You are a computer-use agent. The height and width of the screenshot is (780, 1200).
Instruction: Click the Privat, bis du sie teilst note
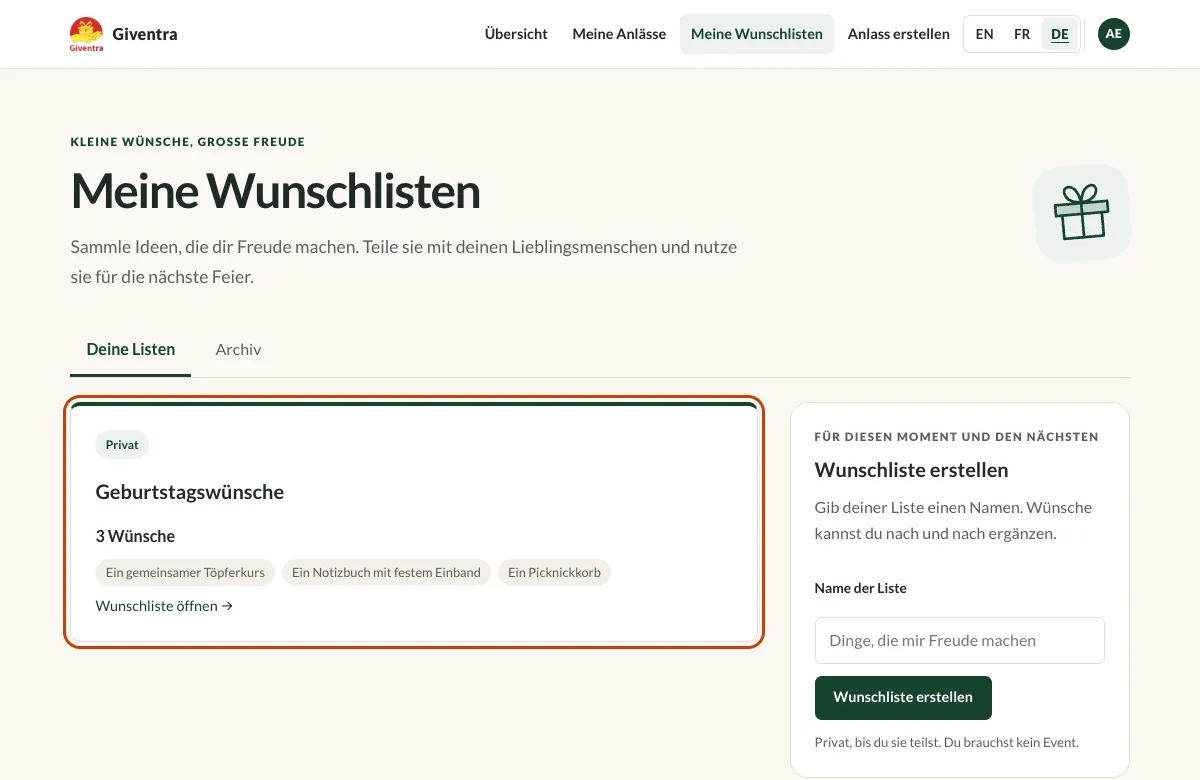pyautogui.click(x=947, y=742)
